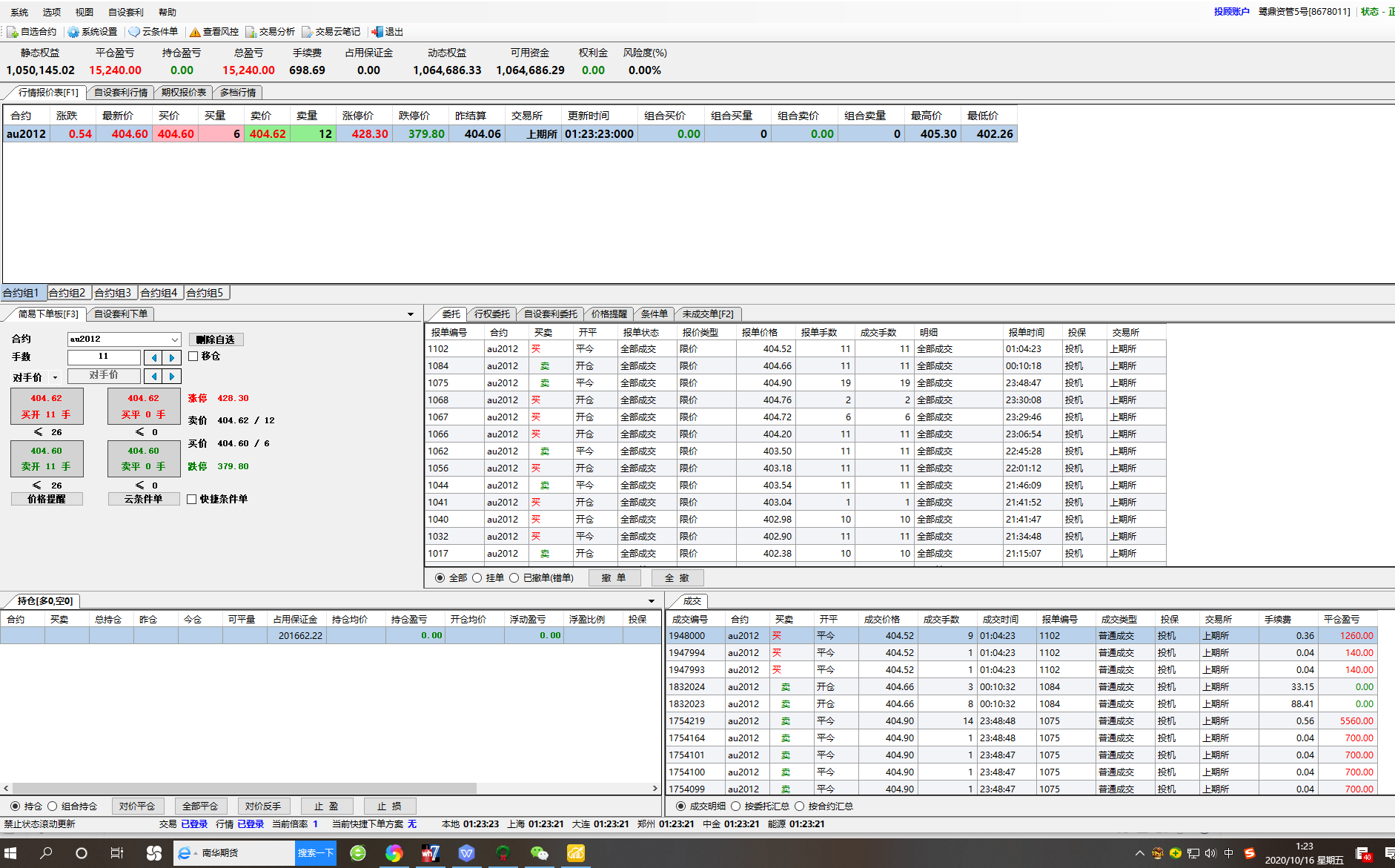
Task: Open the blue shield taskbar icon
Action: coord(466,853)
